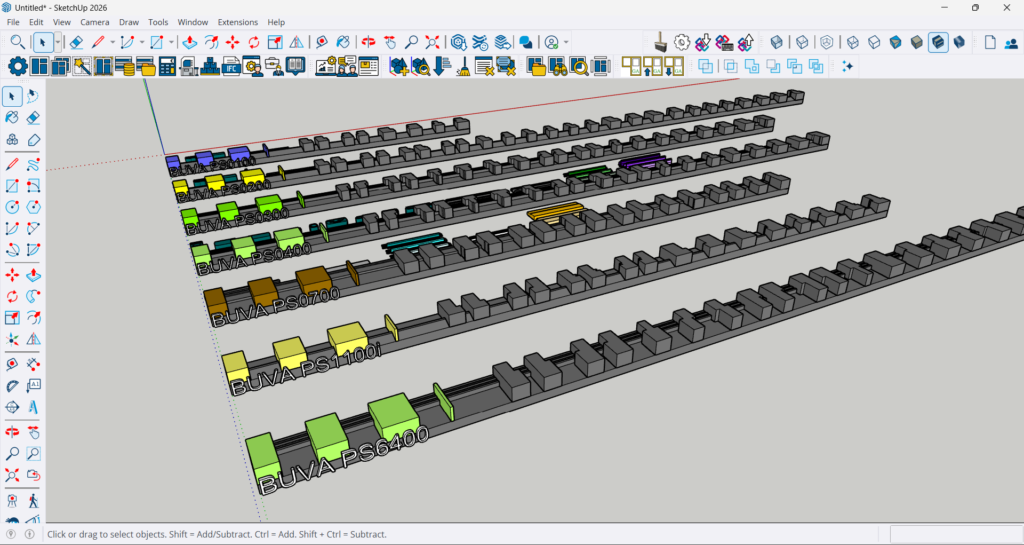The height and width of the screenshot is (545, 1024).
Task: Select the Rotate tool in top toolbar
Action: point(253,42)
